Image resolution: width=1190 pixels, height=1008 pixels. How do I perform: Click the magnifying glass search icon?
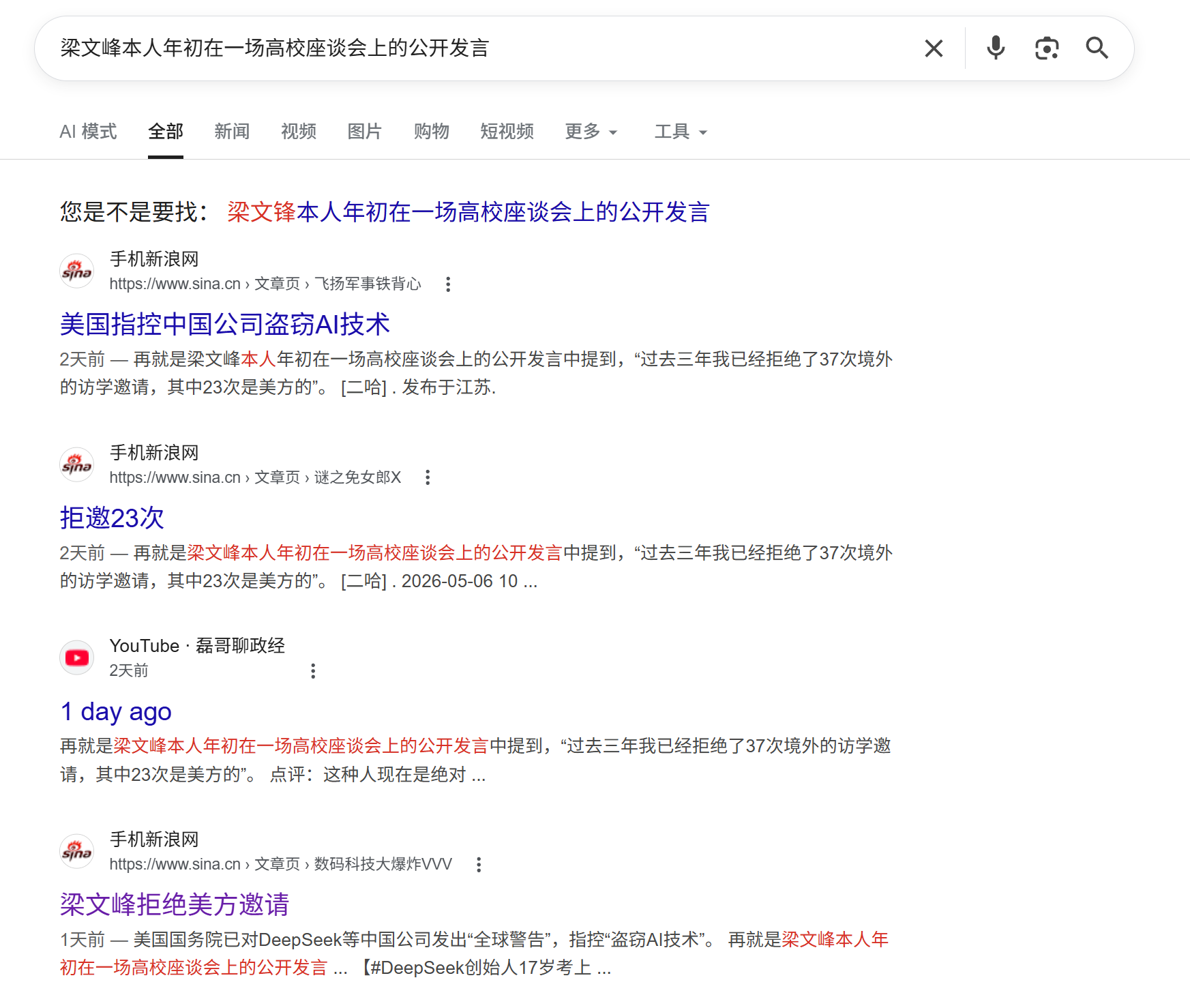(1097, 48)
